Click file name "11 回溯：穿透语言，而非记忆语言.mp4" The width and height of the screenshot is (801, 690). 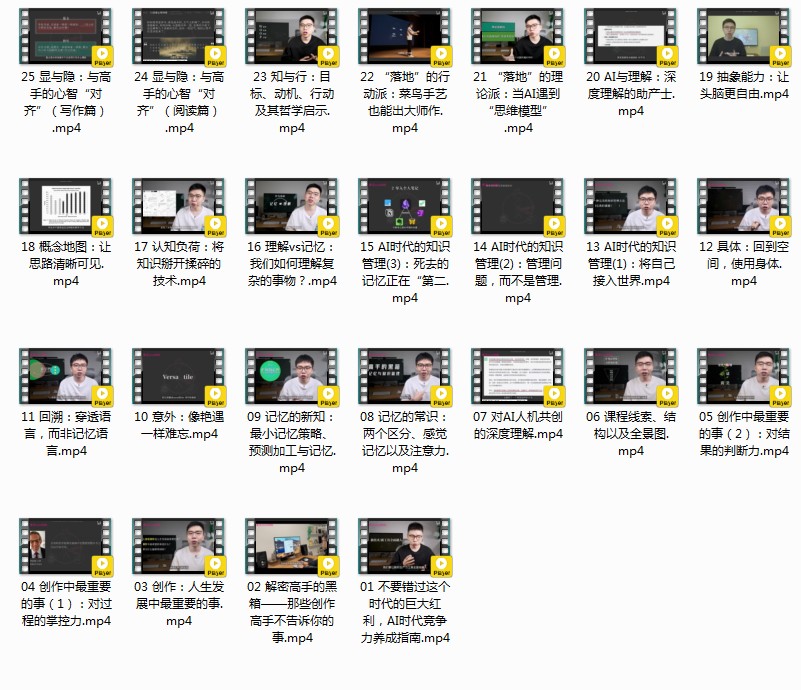click(x=66, y=434)
